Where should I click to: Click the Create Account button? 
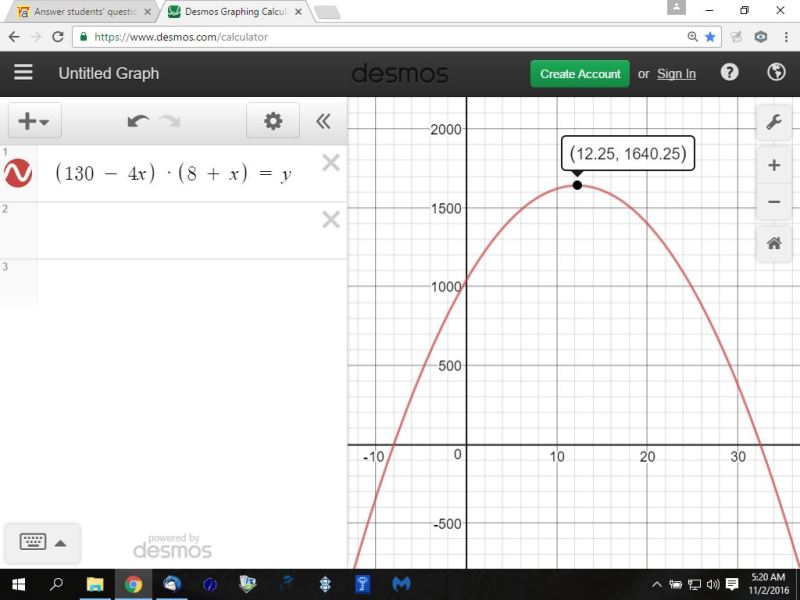click(x=580, y=73)
